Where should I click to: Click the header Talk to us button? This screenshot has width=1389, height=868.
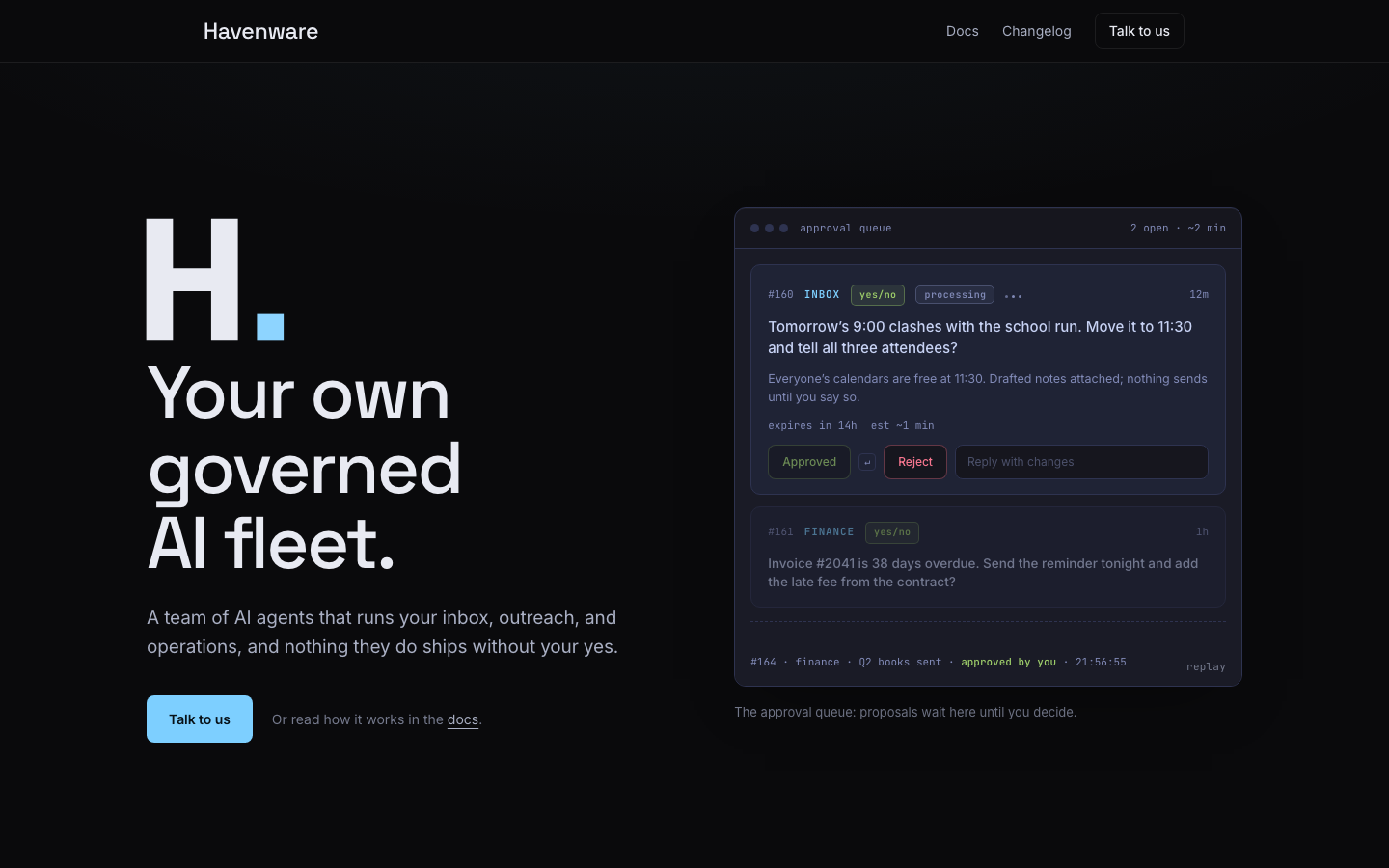click(x=1139, y=31)
